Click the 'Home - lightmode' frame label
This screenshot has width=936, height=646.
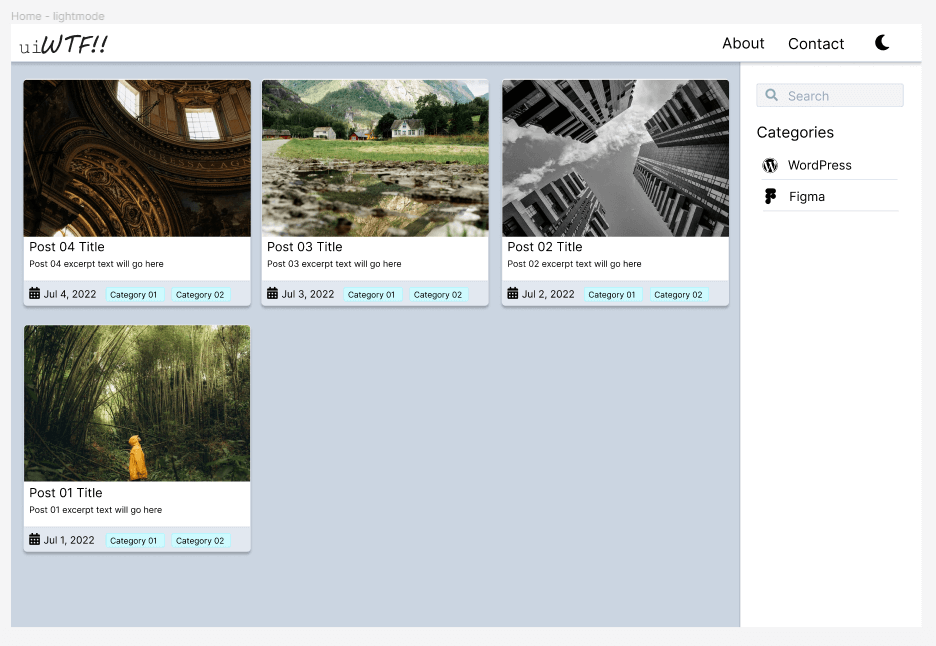58,16
